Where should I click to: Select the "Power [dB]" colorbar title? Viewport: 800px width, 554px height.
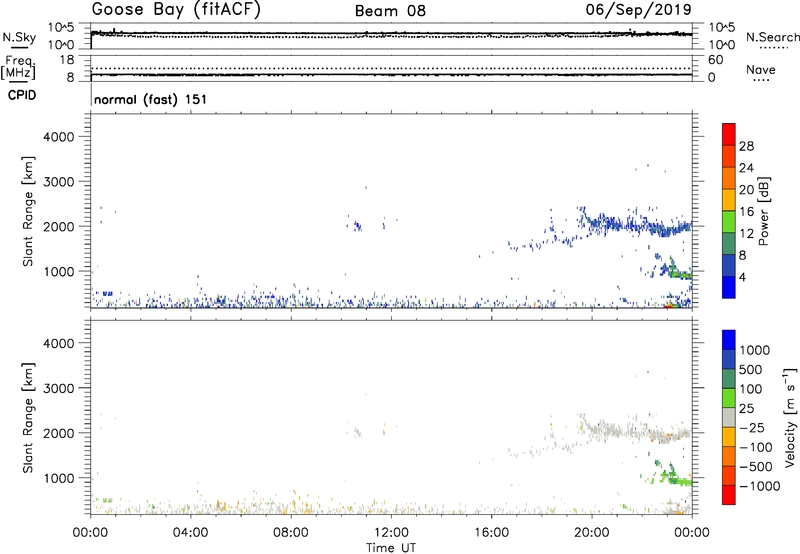tap(763, 211)
